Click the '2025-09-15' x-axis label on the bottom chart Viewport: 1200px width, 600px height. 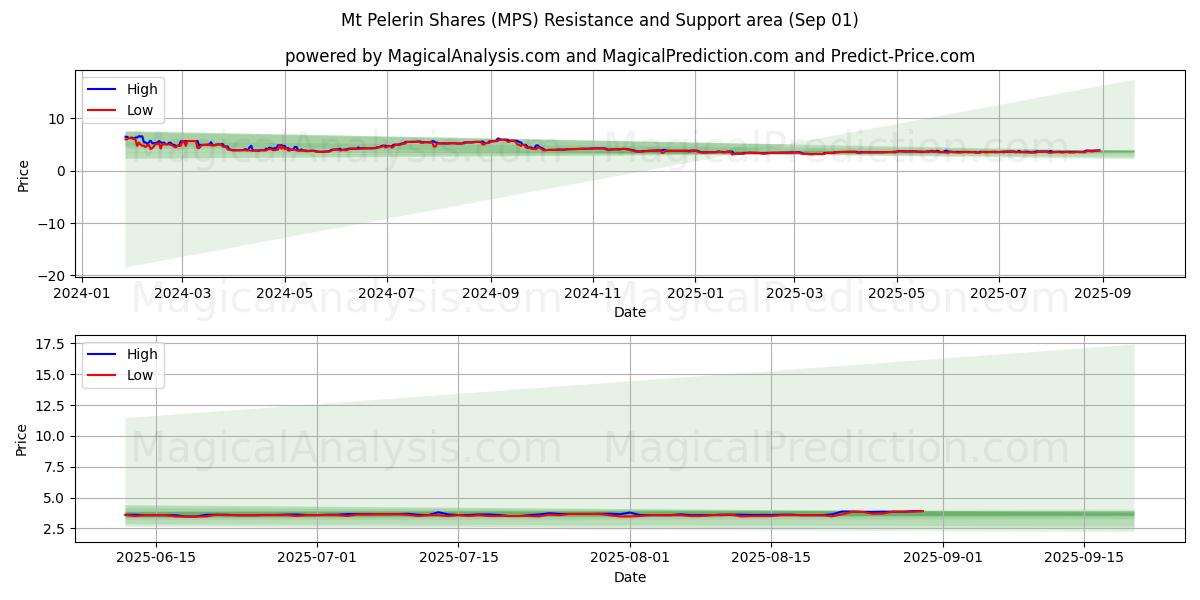click(1084, 559)
